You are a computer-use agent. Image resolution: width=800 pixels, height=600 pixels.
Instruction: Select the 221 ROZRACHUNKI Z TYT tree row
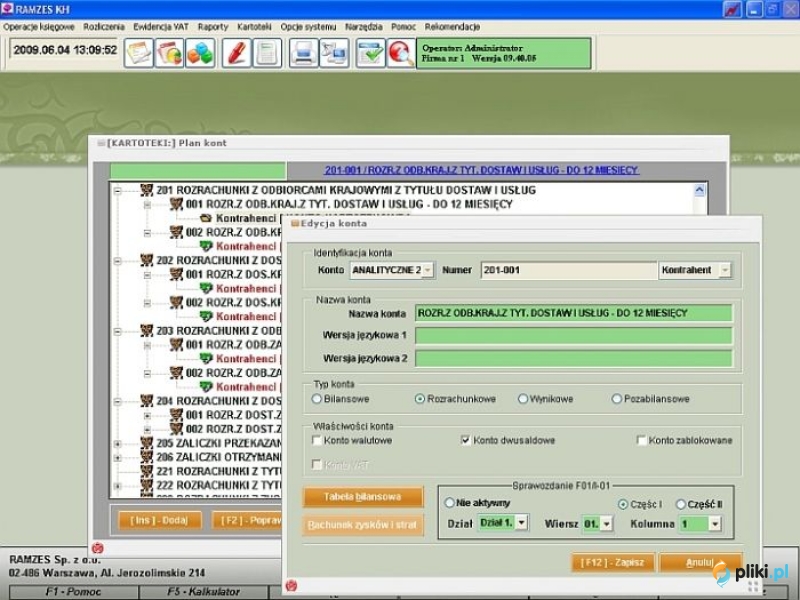pyautogui.click(x=218, y=471)
